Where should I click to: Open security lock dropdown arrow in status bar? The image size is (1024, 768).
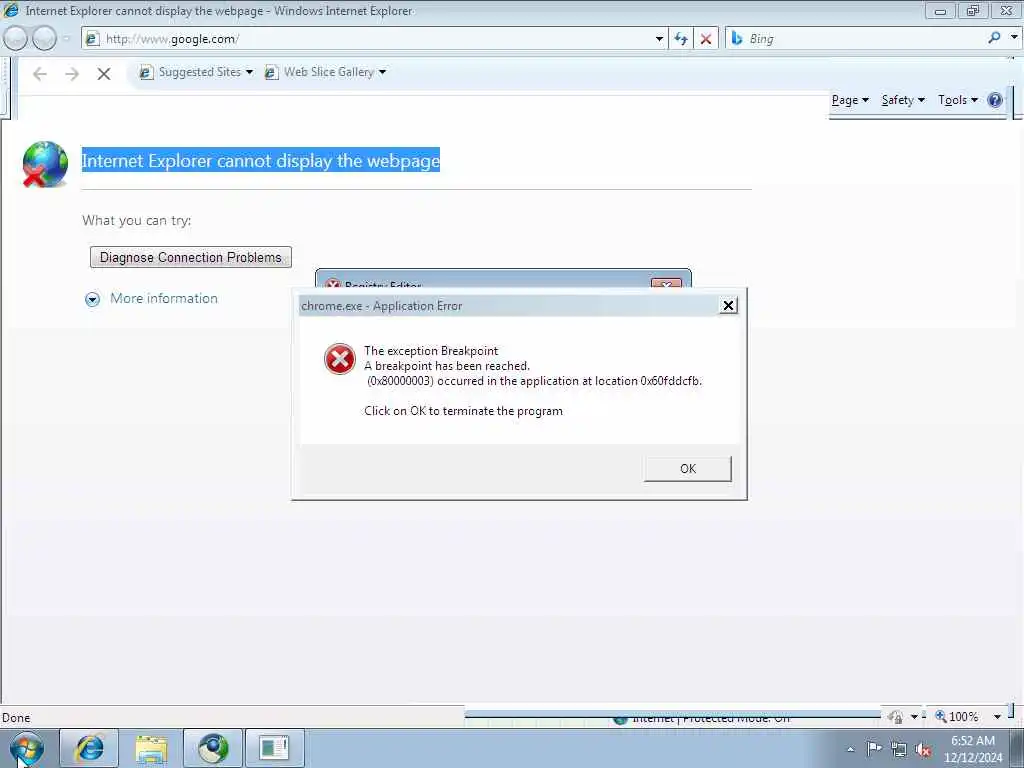click(x=914, y=717)
